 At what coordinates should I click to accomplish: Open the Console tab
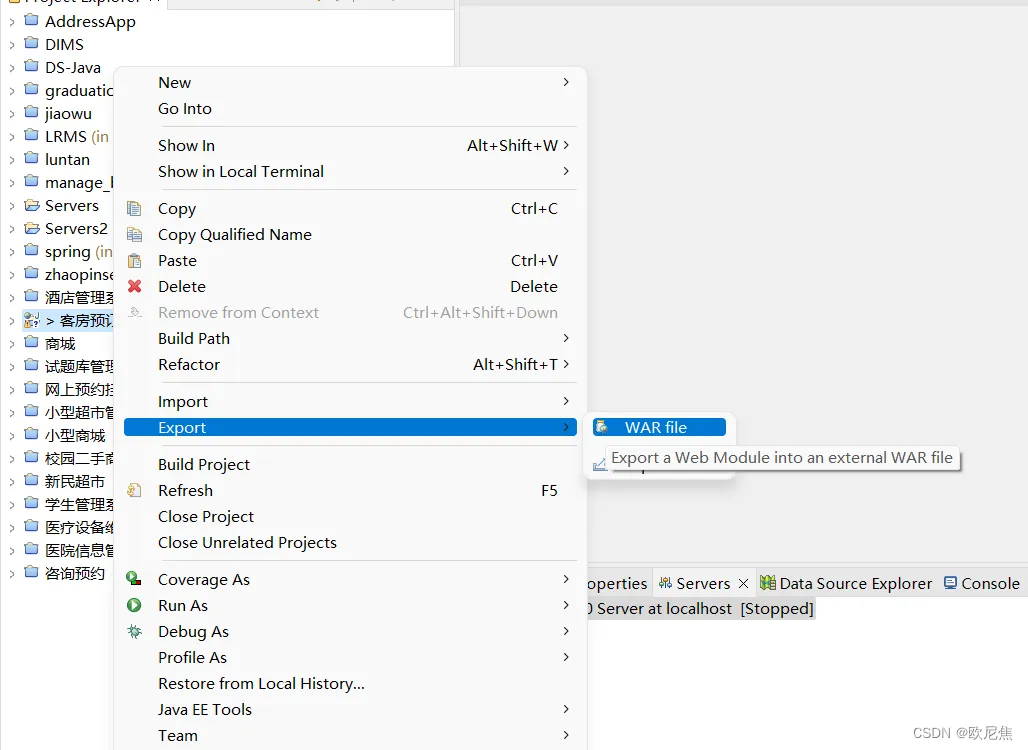990,584
